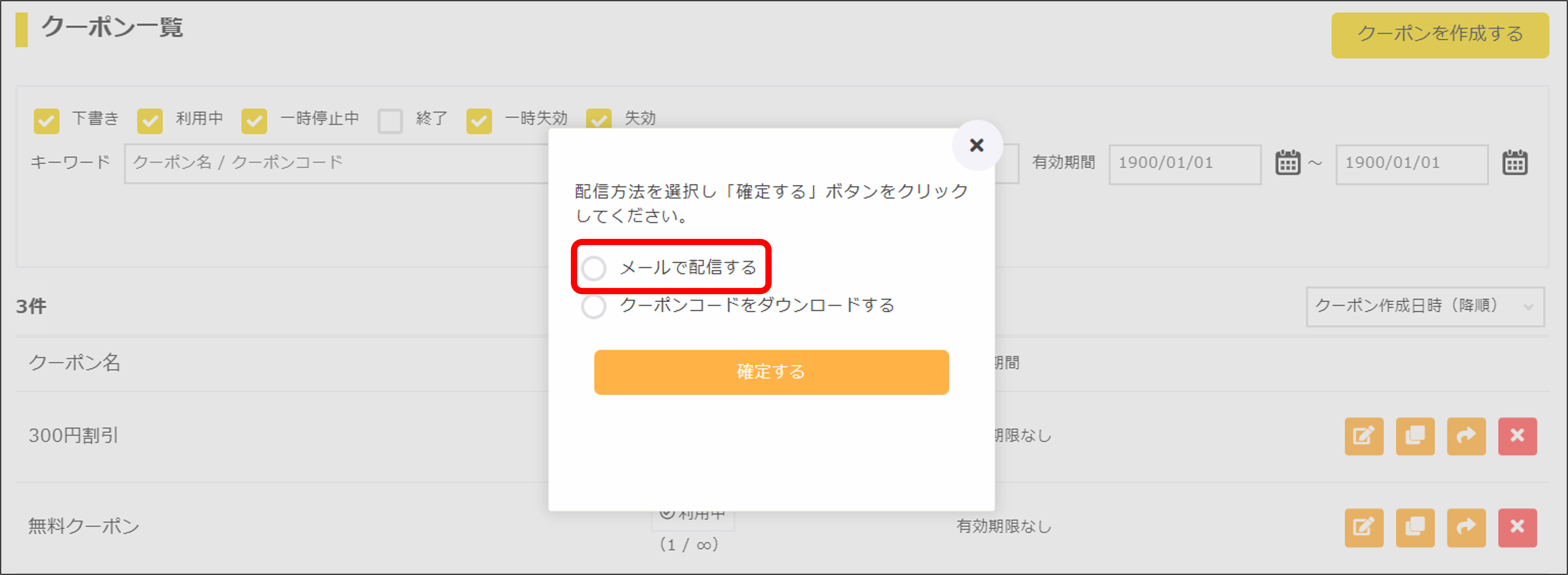Close the delivery method dialog
Viewport: 1568px width, 575px height.
tap(976, 145)
